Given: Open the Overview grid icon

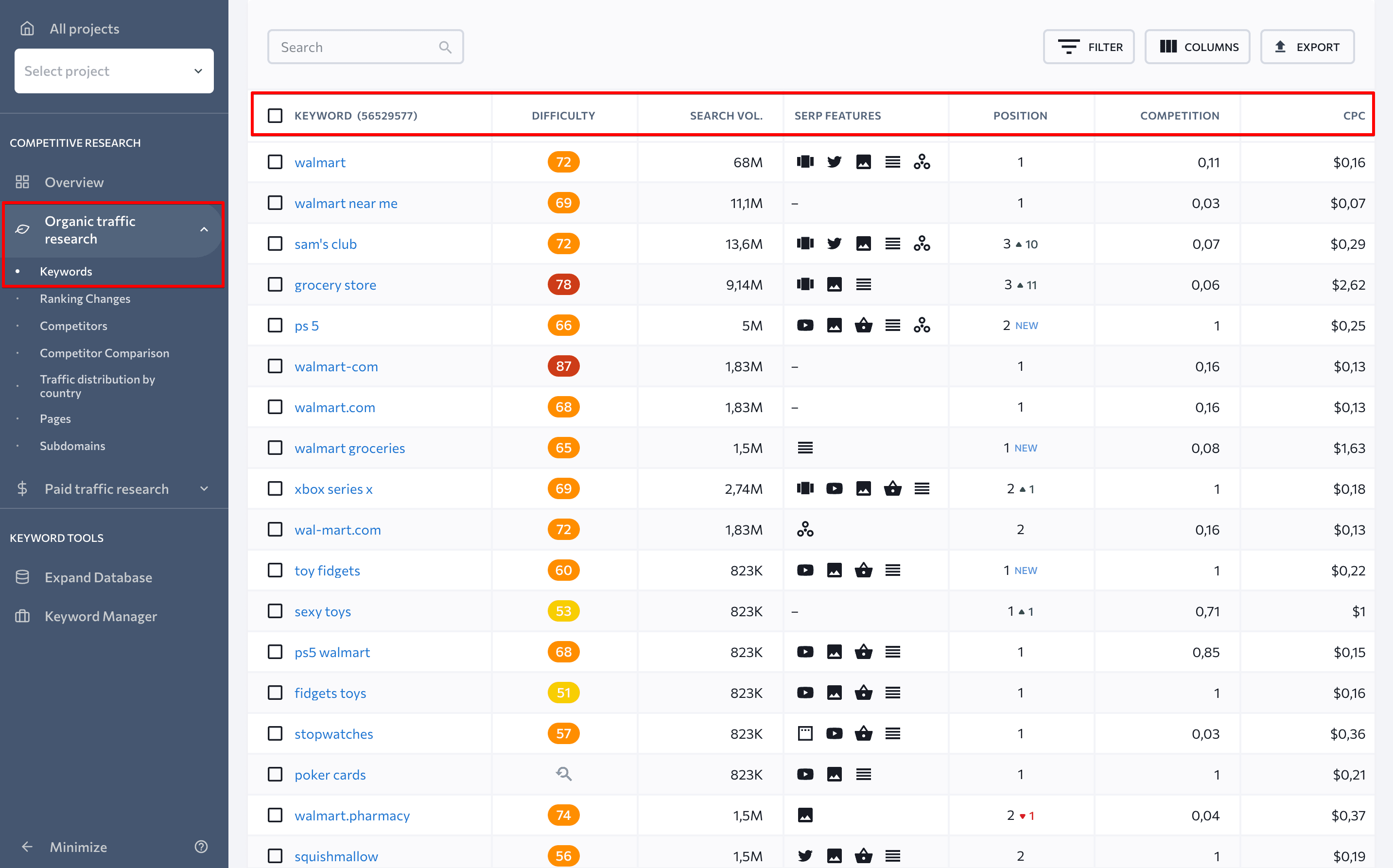Looking at the screenshot, I should pos(22,182).
